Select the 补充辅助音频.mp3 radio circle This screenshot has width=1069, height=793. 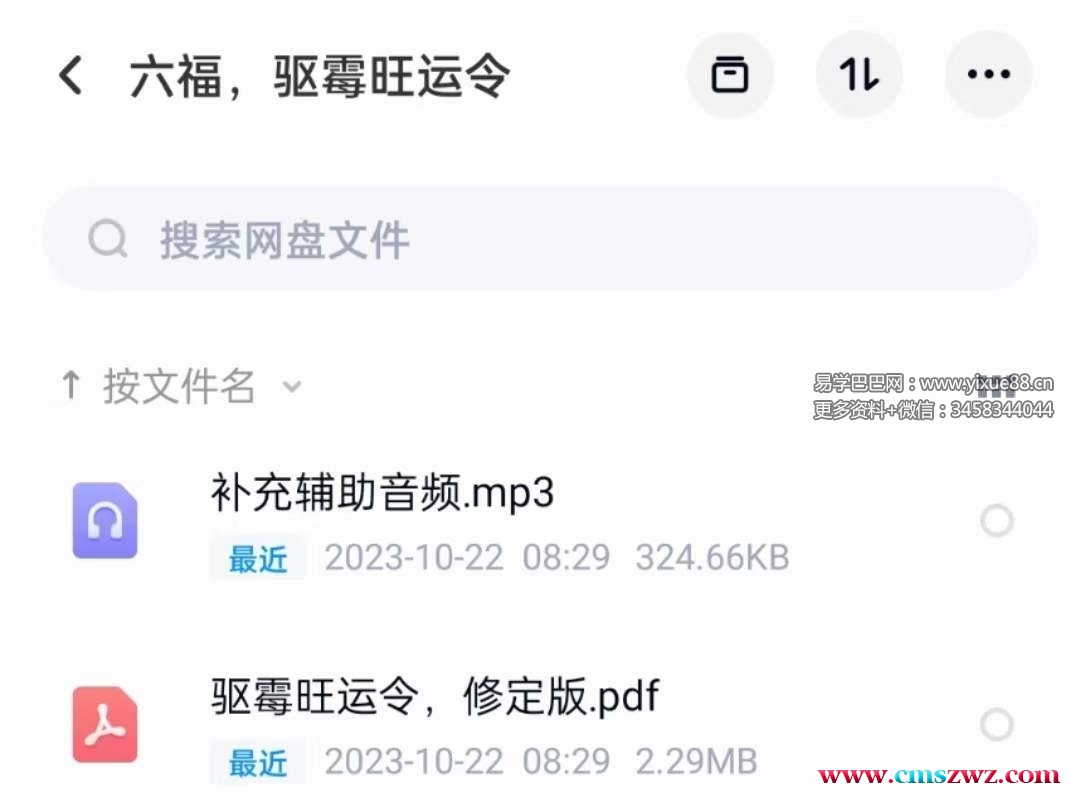point(997,521)
